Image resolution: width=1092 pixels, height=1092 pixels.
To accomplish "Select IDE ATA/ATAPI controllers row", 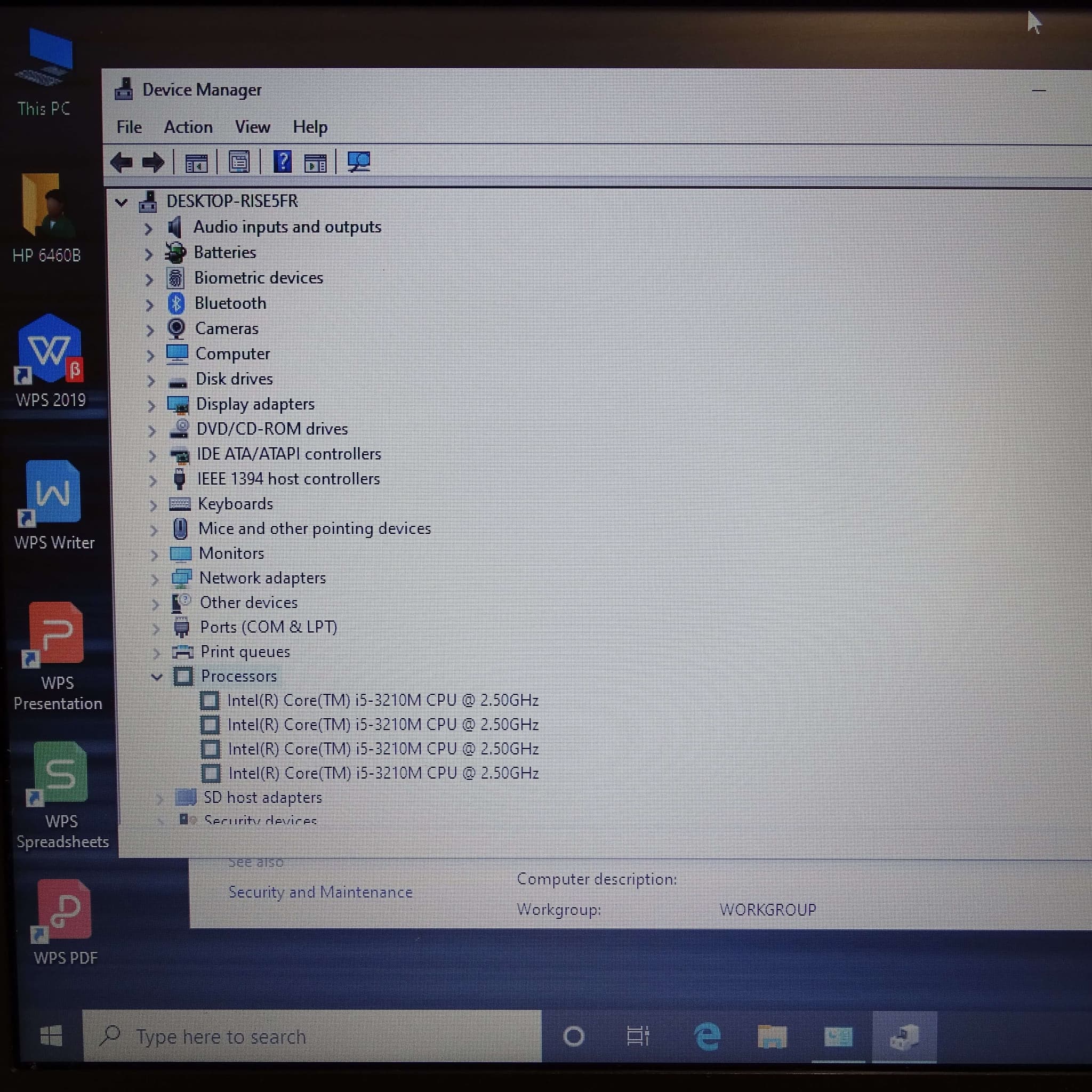I will (x=289, y=454).
